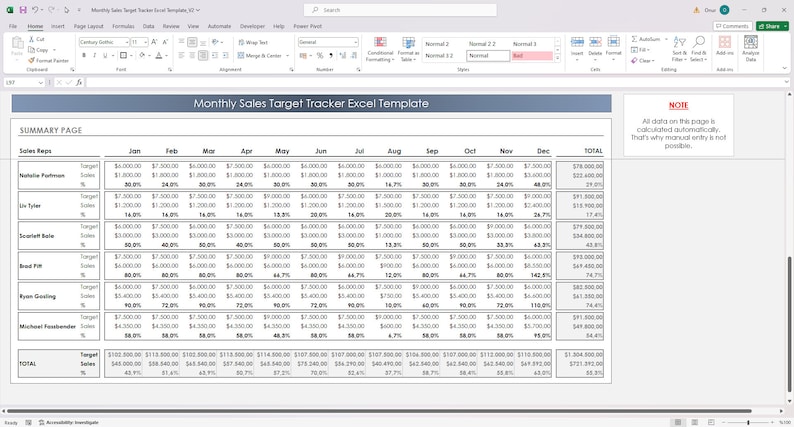
Task: Expand the AutoSum dropdown arrow
Action: 666,39
